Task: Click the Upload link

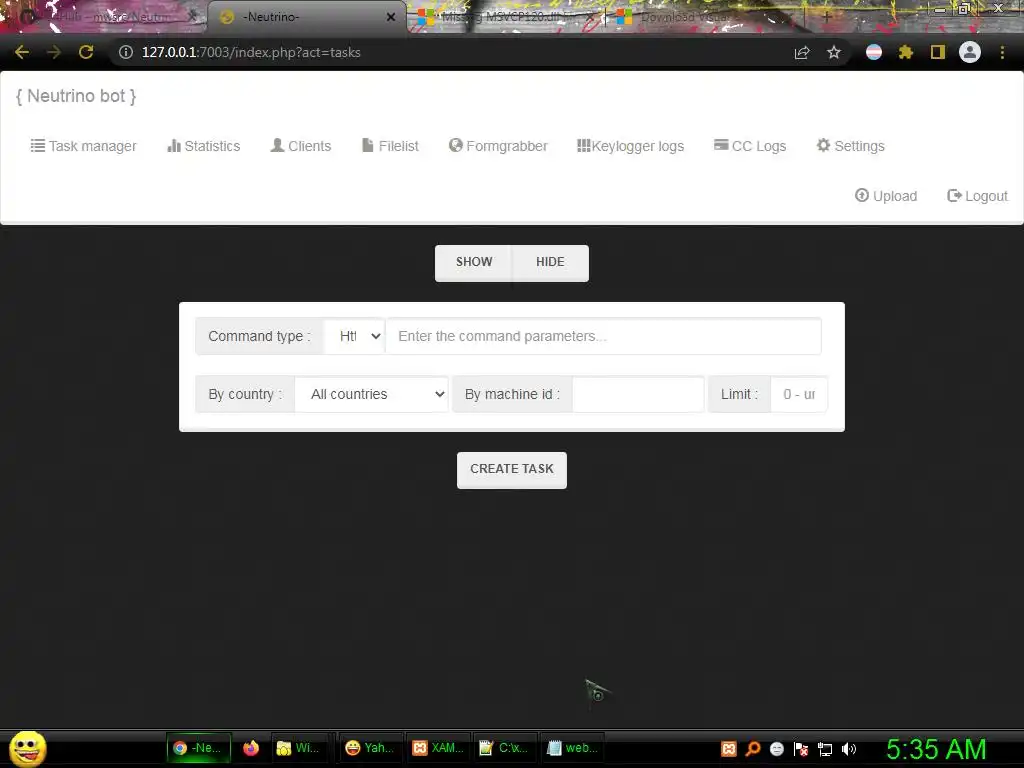Action: point(886,196)
